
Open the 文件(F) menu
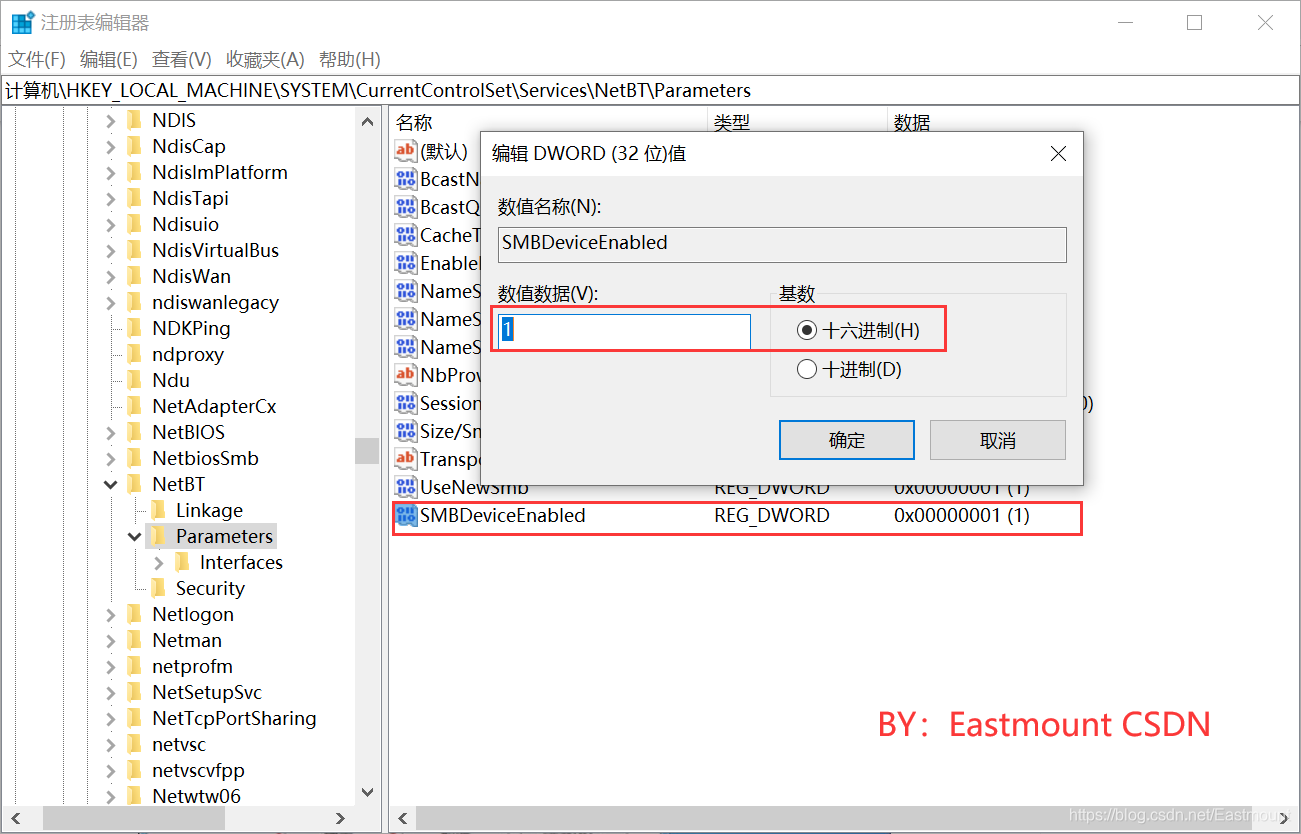tap(37, 59)
